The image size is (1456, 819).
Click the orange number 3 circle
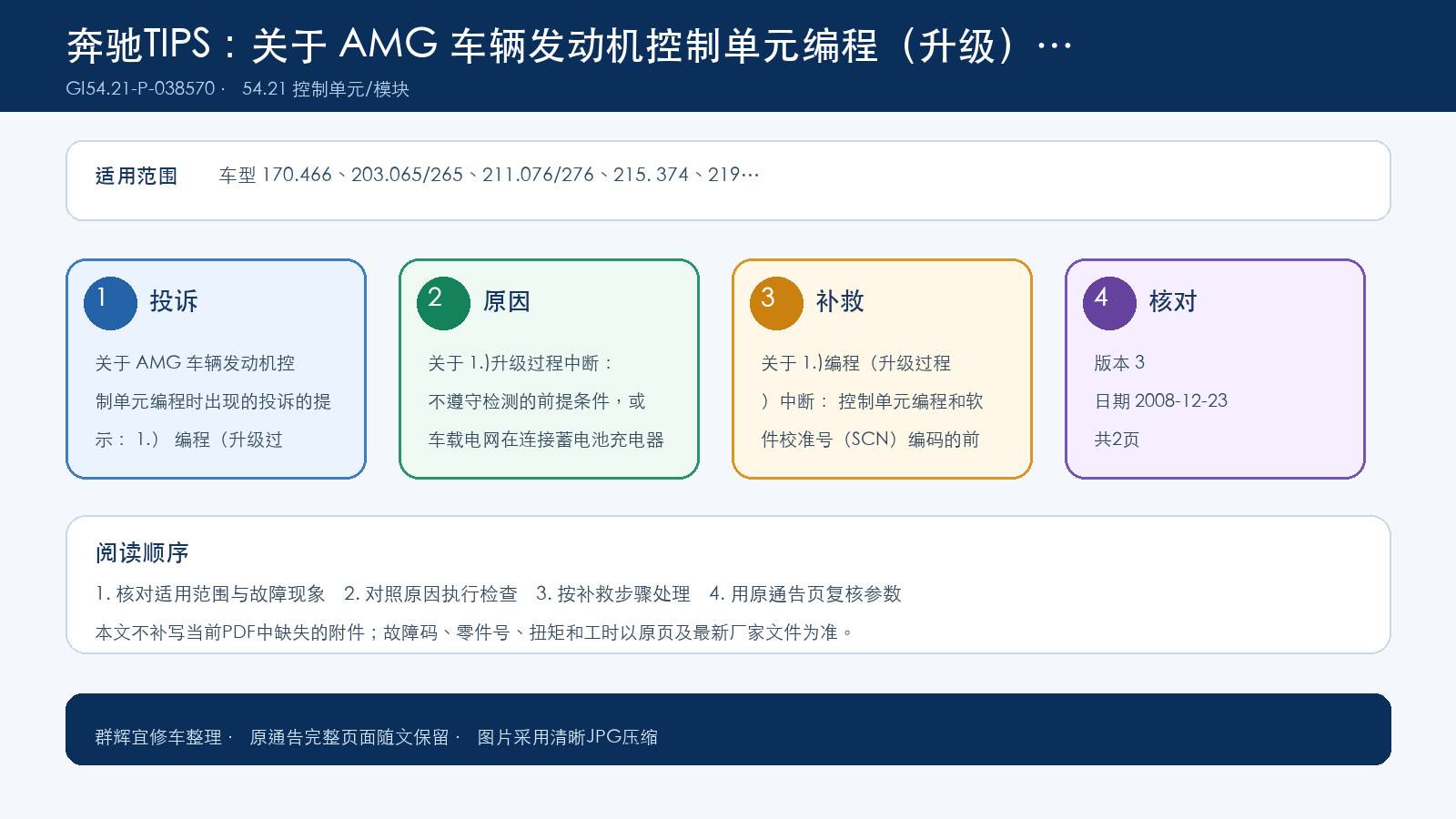[776, 303]
